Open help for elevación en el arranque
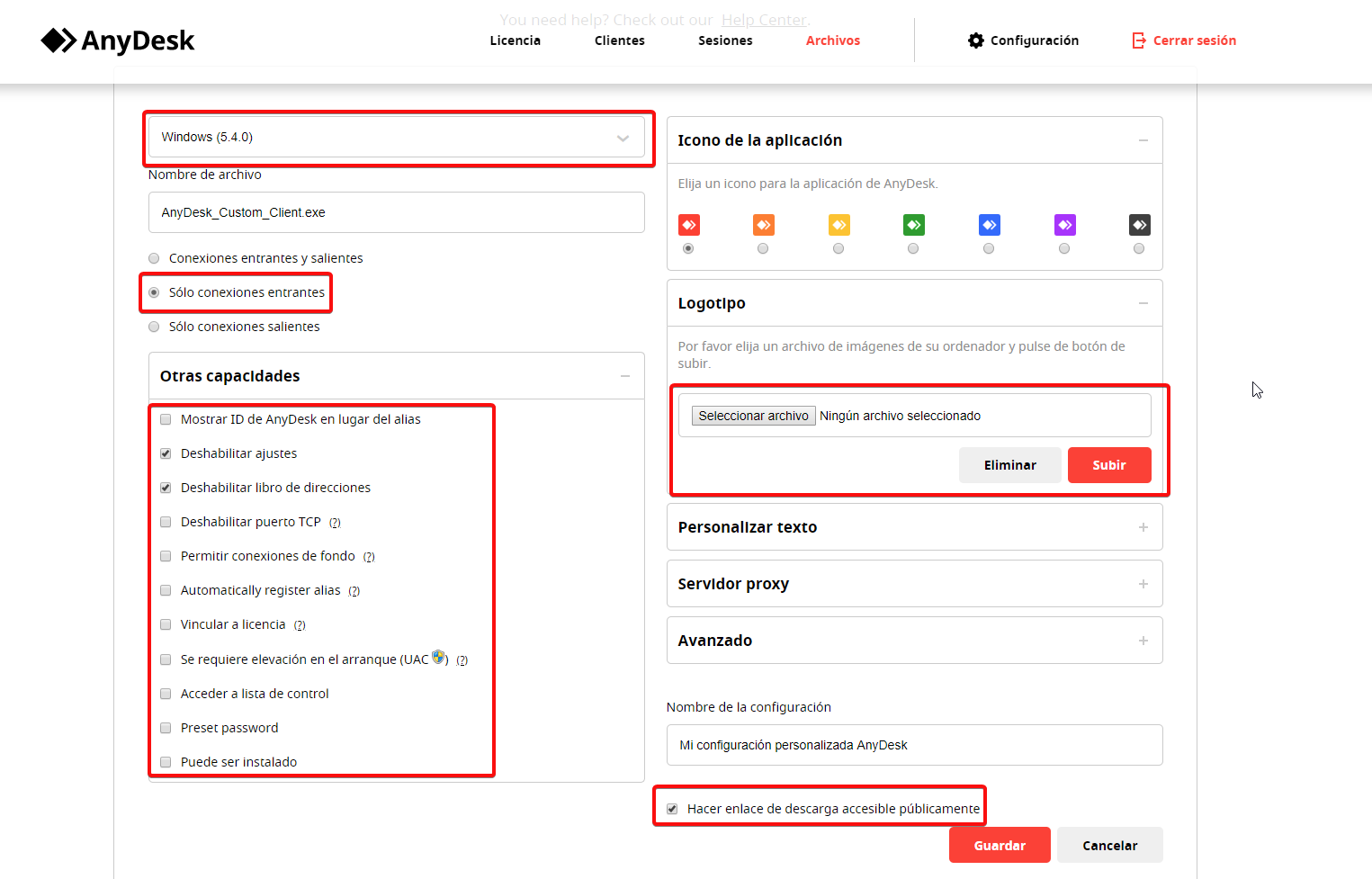The image size is (1372, 879). coord(462,660)
